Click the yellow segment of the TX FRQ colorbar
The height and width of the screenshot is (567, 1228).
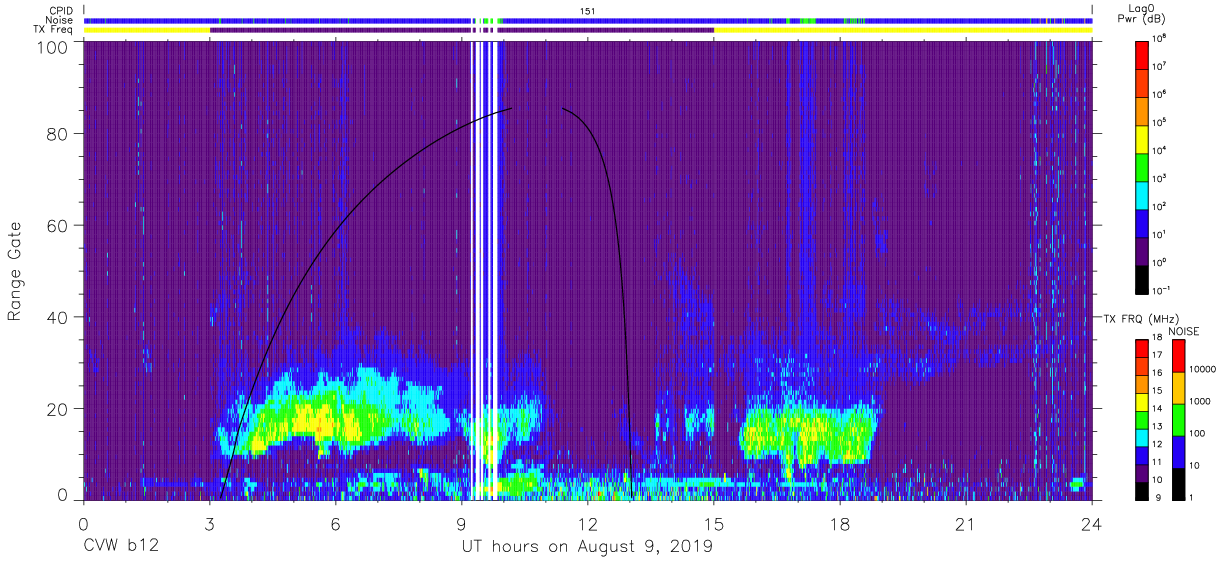(x=1143, y=401)
